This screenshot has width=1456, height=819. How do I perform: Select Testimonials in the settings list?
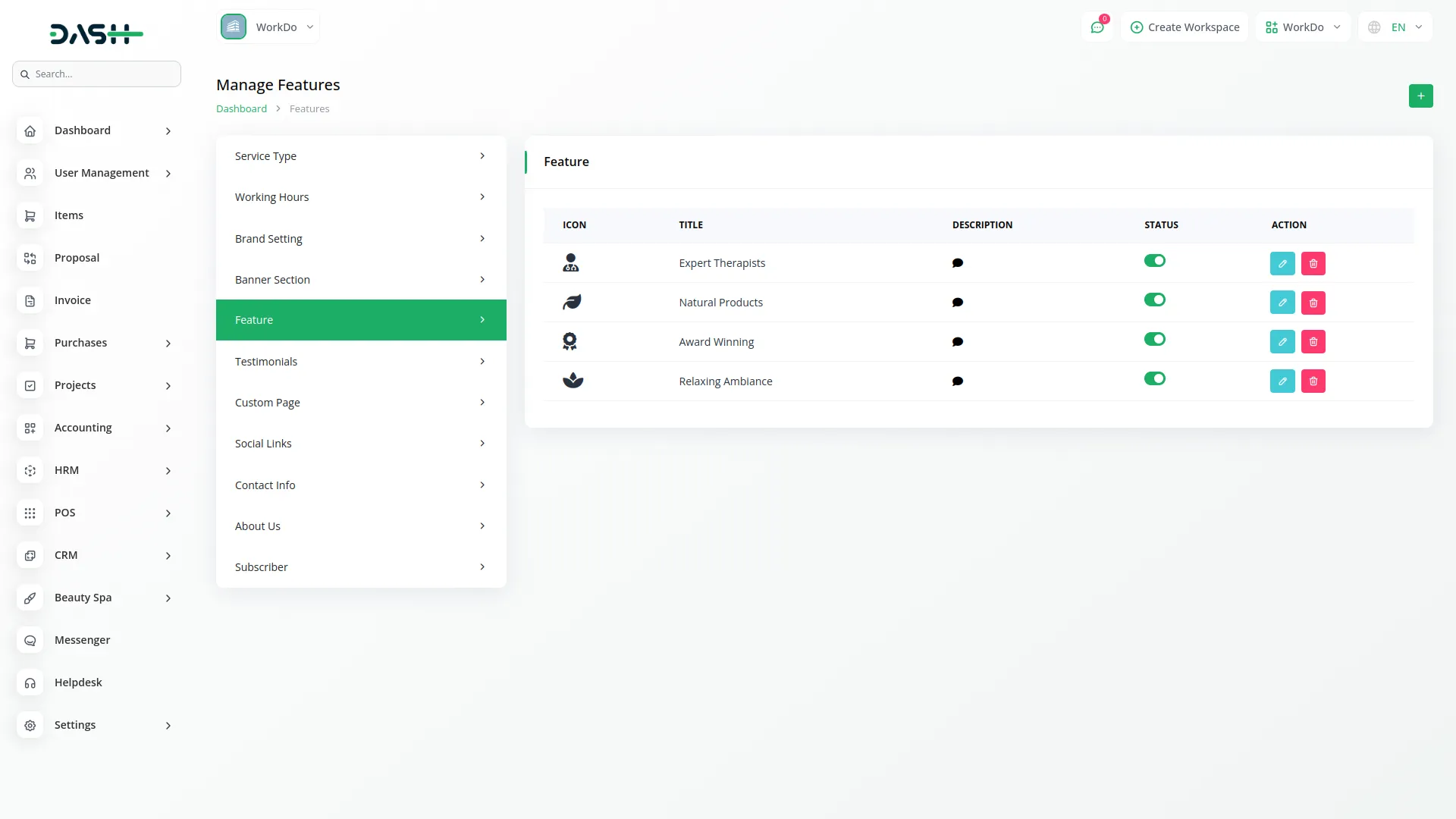click(x=360, y=362)
